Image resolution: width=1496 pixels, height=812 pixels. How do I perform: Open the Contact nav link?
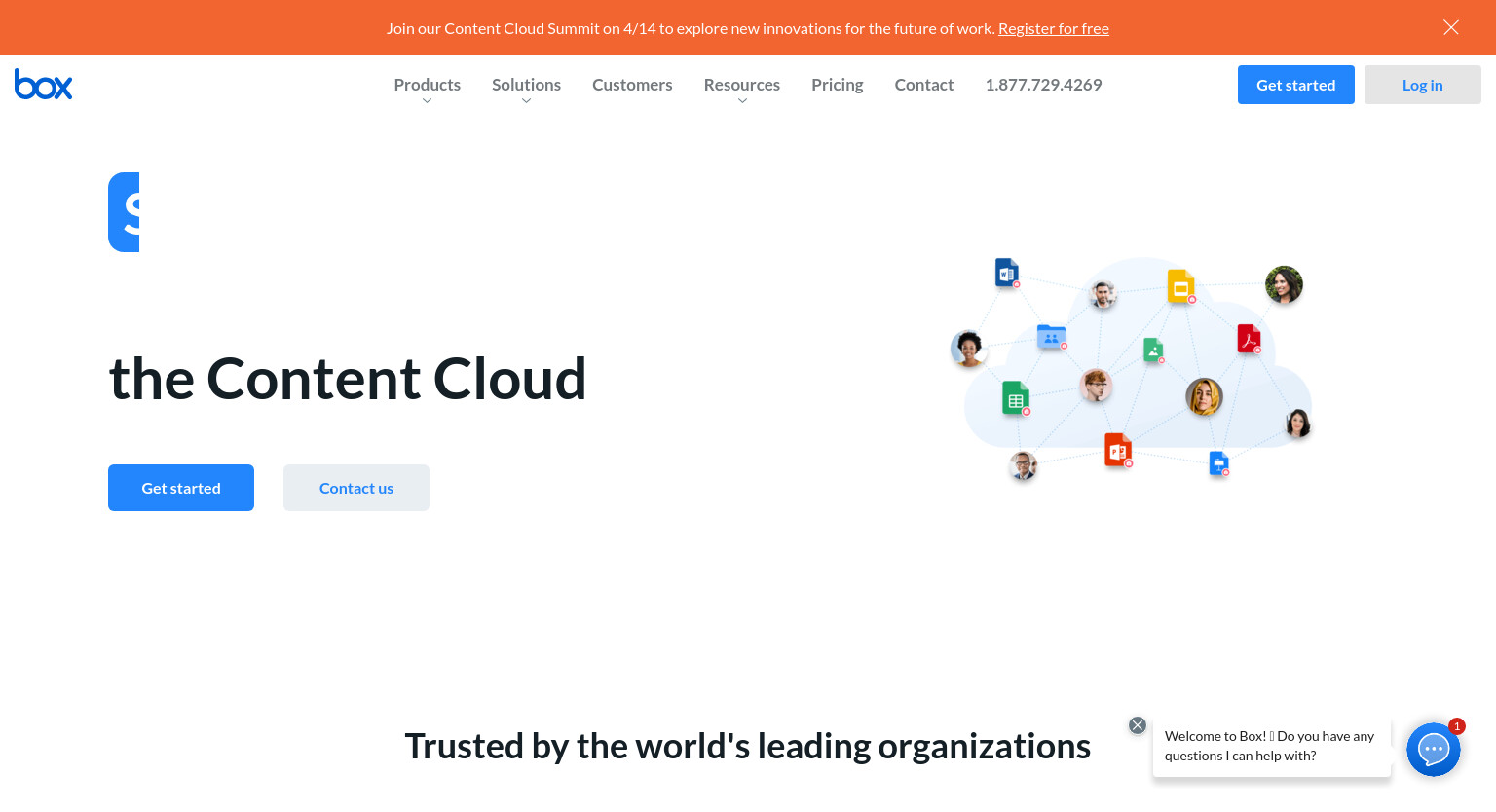pos(924,85)
